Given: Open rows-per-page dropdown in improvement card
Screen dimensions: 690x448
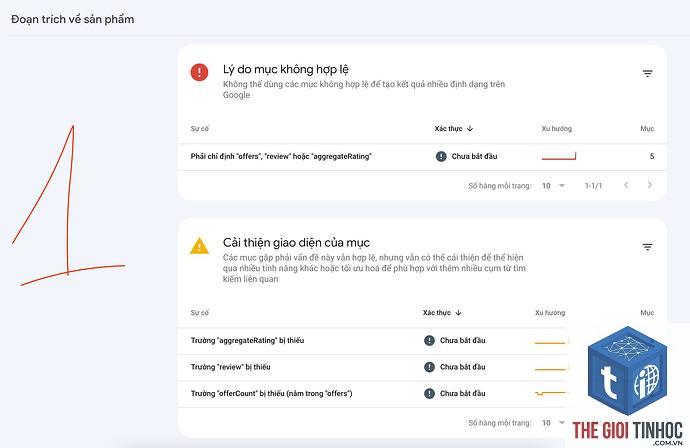Looking at the screenshot, I should click(553, 422).
